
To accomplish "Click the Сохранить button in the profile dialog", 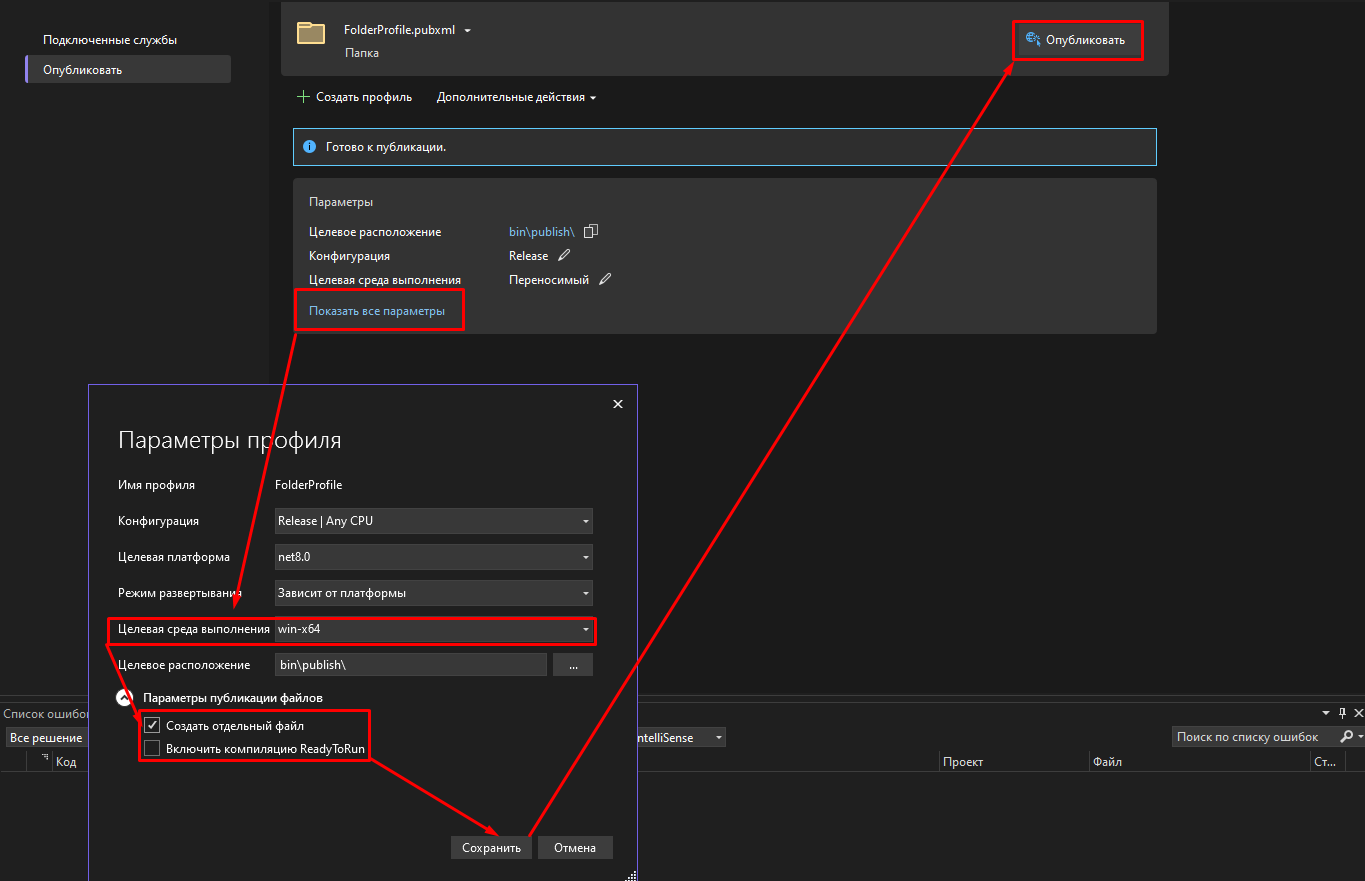I will coord(491,847).
